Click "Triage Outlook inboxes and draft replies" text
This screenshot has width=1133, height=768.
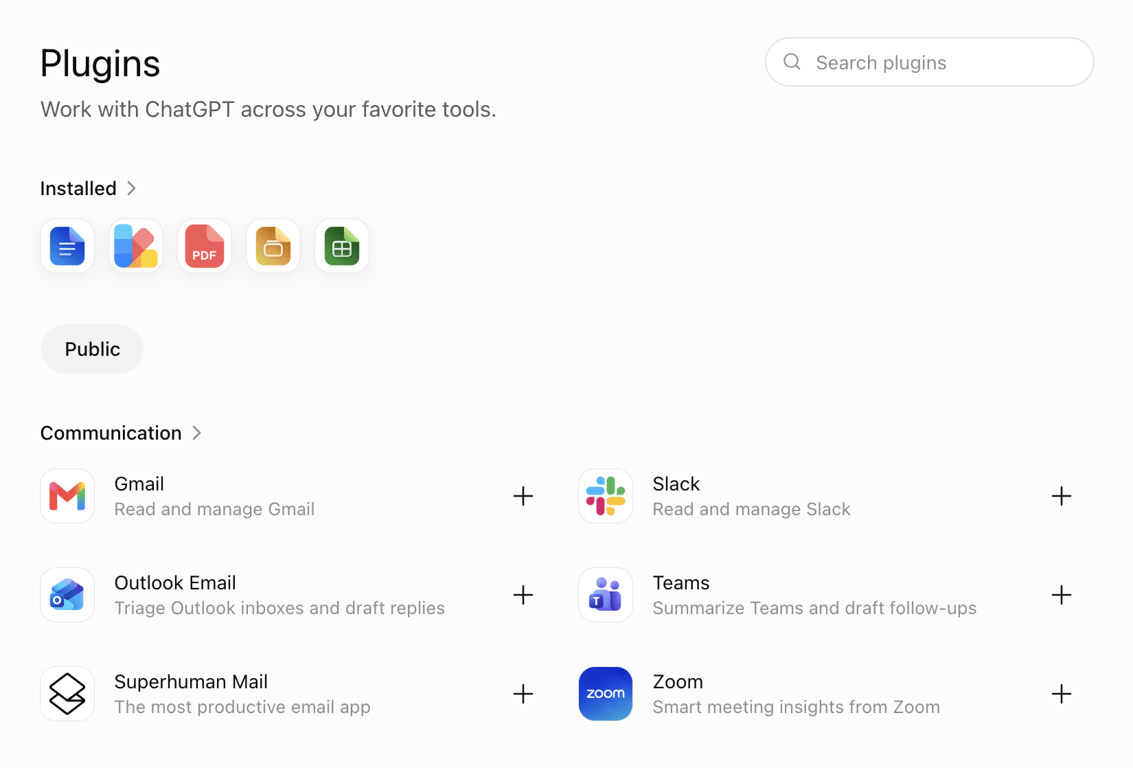point(280,608)
